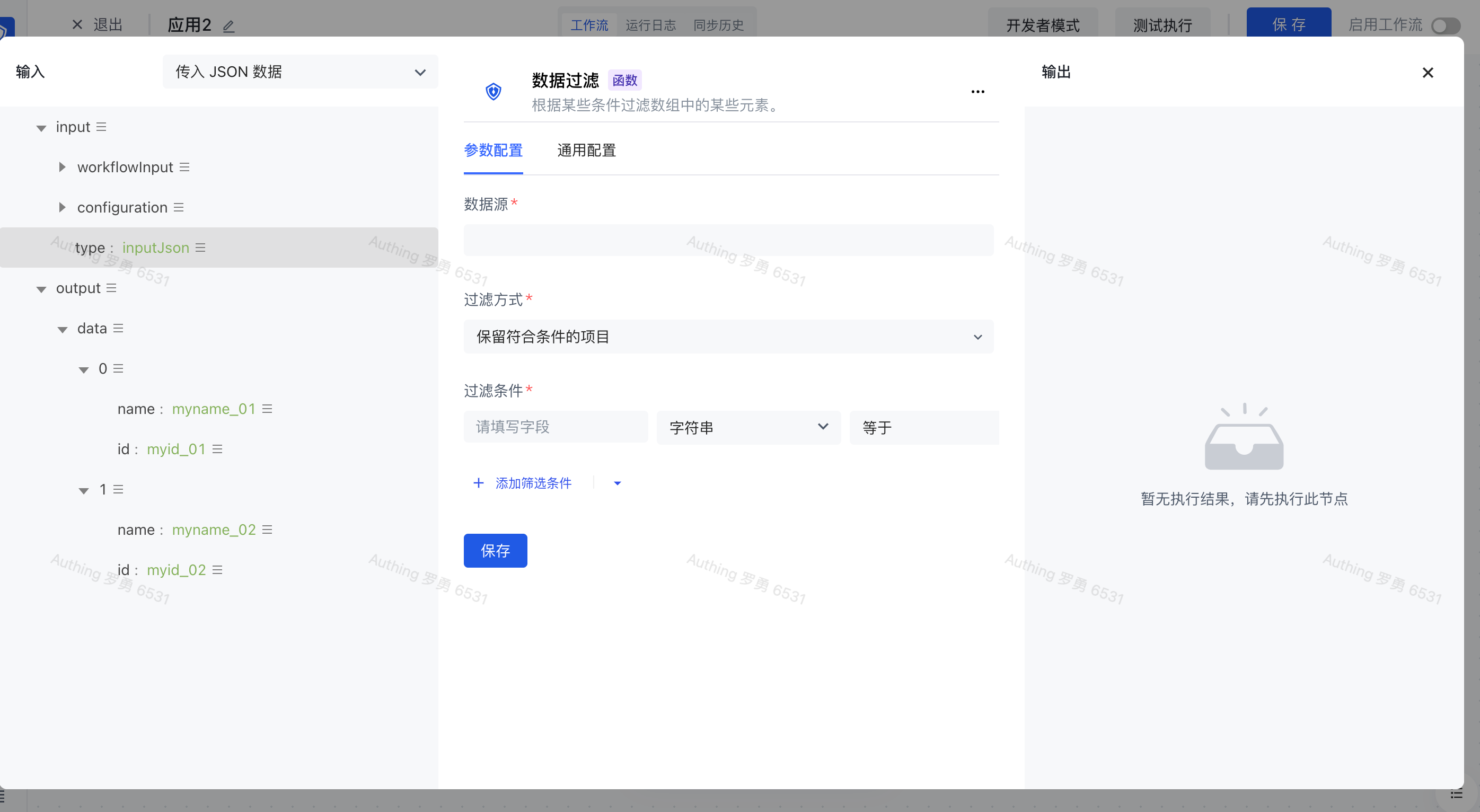Click the 请填写字段 input field
The image size is (1480, 812).
(x=555, y=427)
